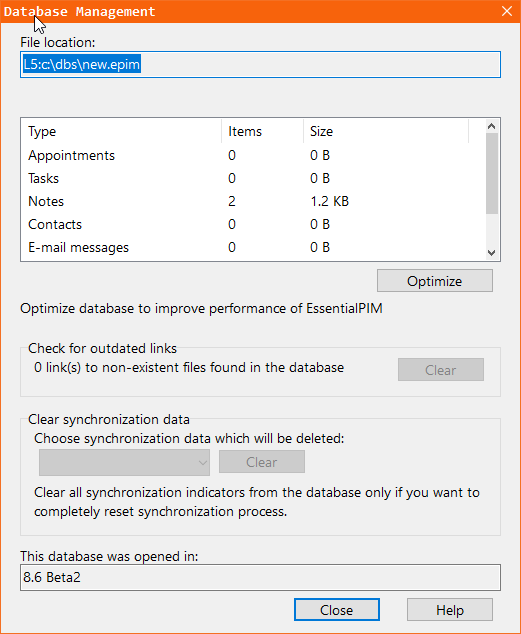Click the Optimize button
The height and width of the screenshot is (634, 521).
pos(435,281)
